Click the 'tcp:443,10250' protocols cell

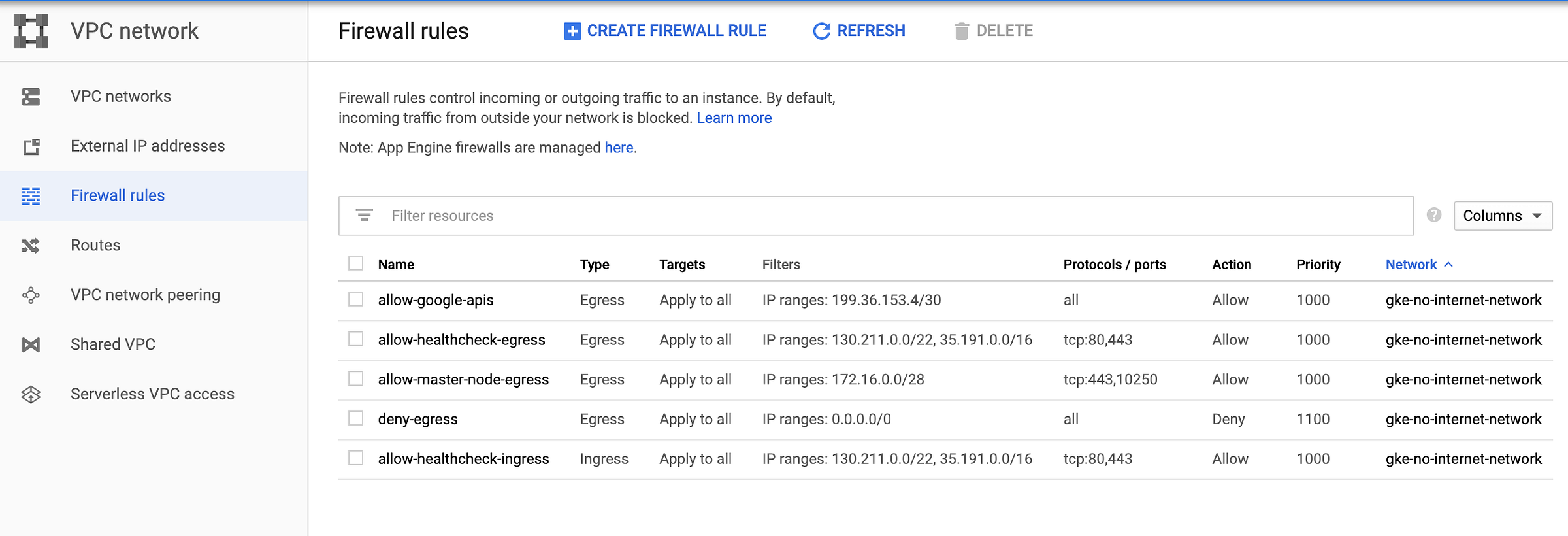1110,380
